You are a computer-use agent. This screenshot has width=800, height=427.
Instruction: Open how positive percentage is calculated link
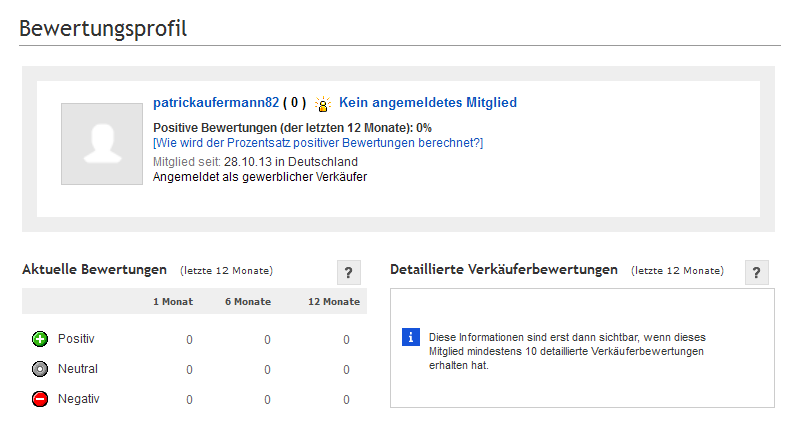pos(318,143)
